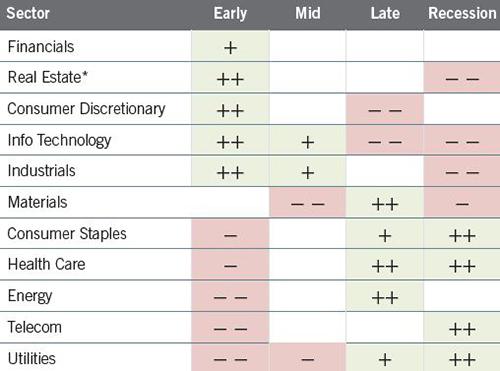Click the Health Care sector label
500x371 pixels.
tap(46, 264)
